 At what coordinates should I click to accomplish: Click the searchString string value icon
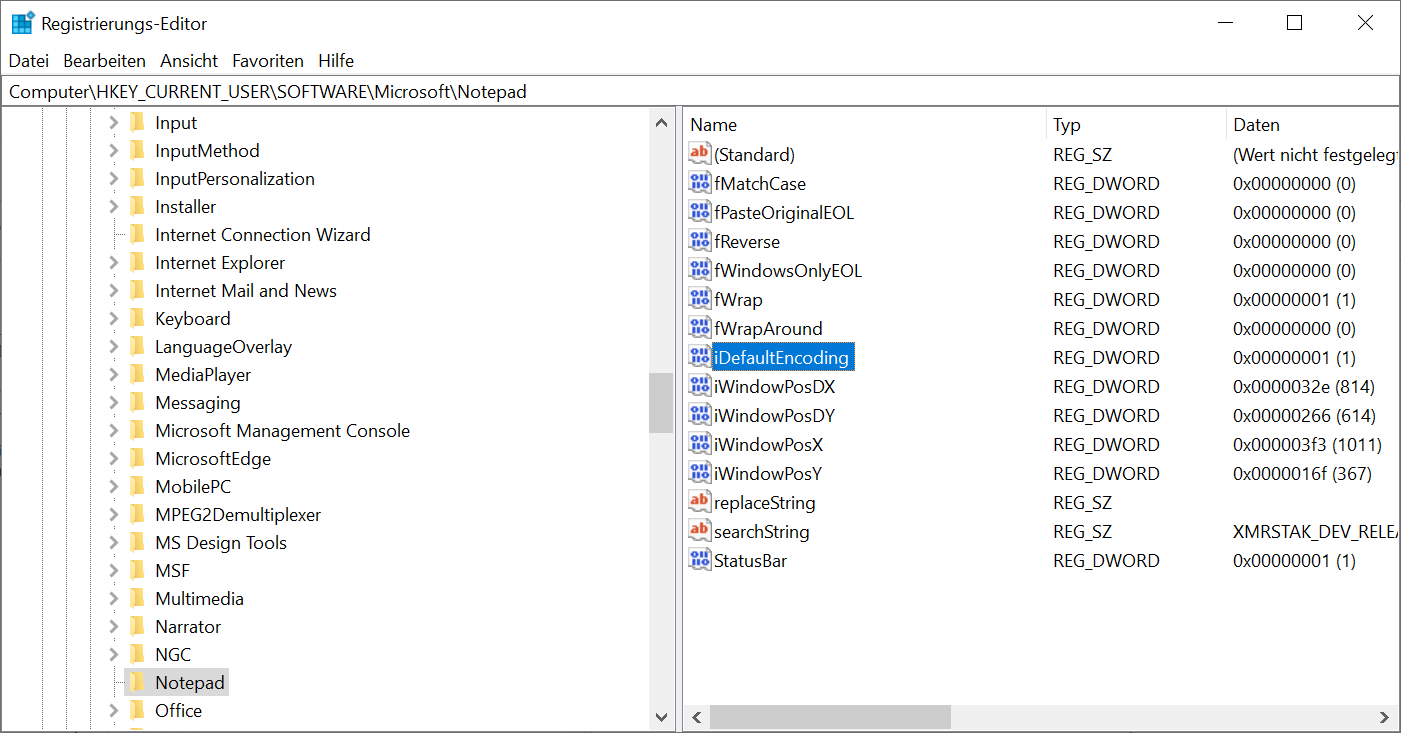pyautogui.click(x=700, y=531)
